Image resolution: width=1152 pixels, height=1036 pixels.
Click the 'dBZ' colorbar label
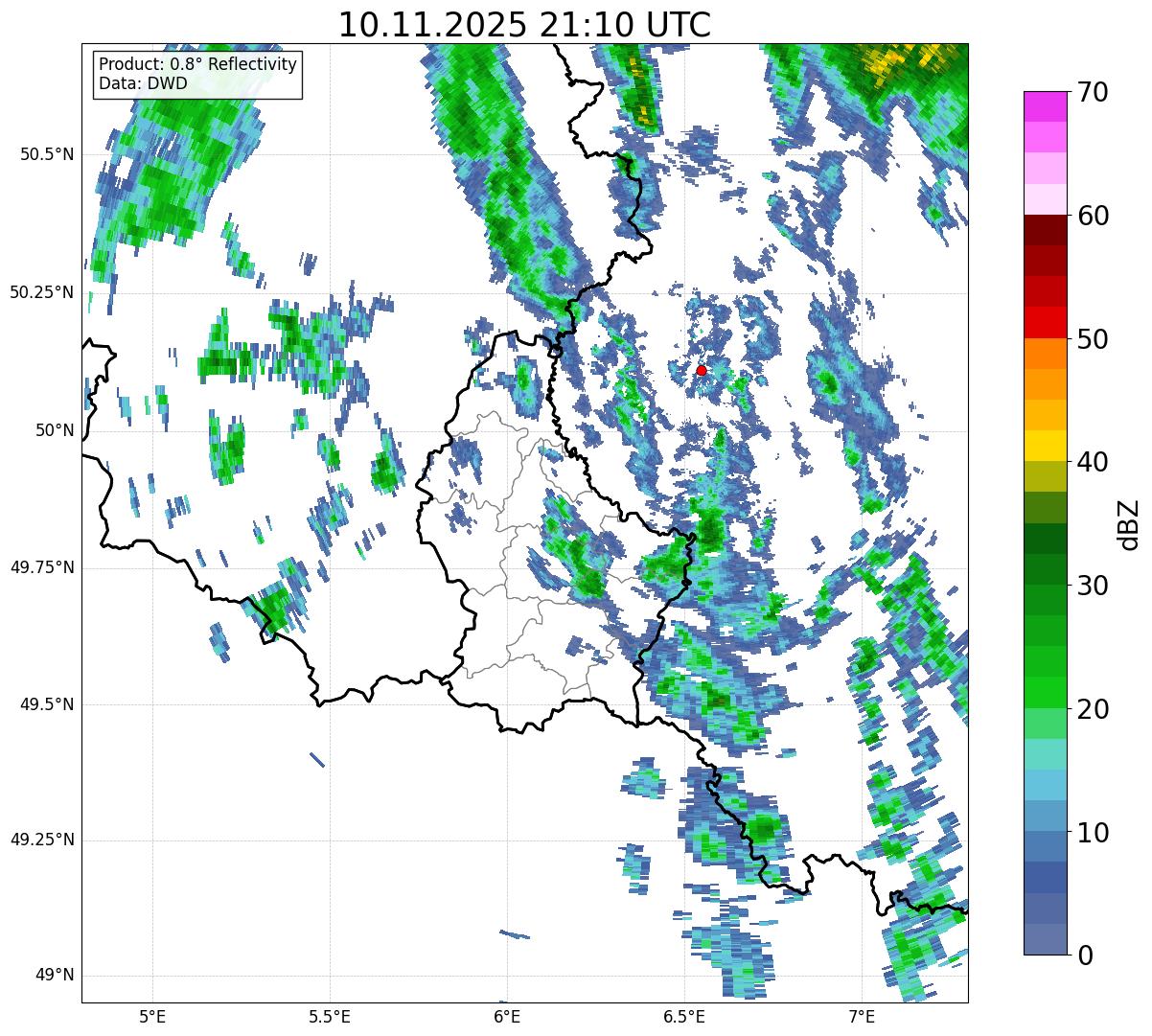pos(1129,523)
